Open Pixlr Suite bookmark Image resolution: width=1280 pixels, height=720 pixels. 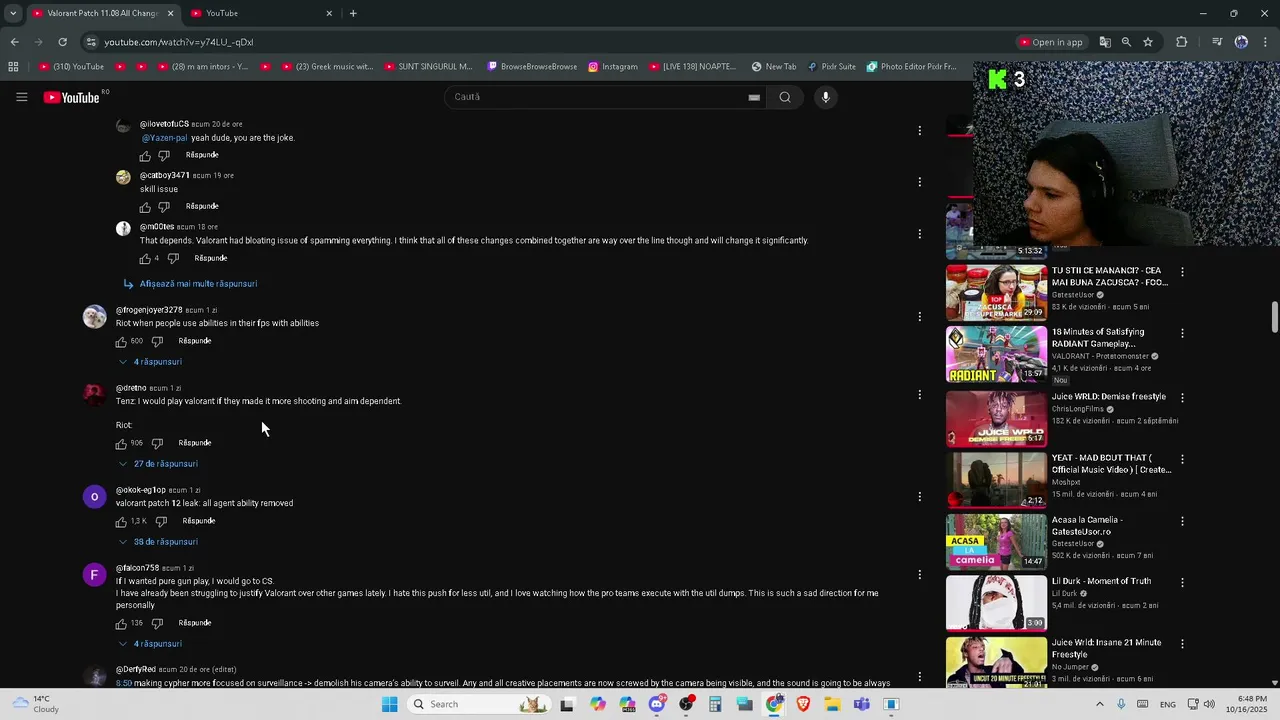[x=831, y=67]
